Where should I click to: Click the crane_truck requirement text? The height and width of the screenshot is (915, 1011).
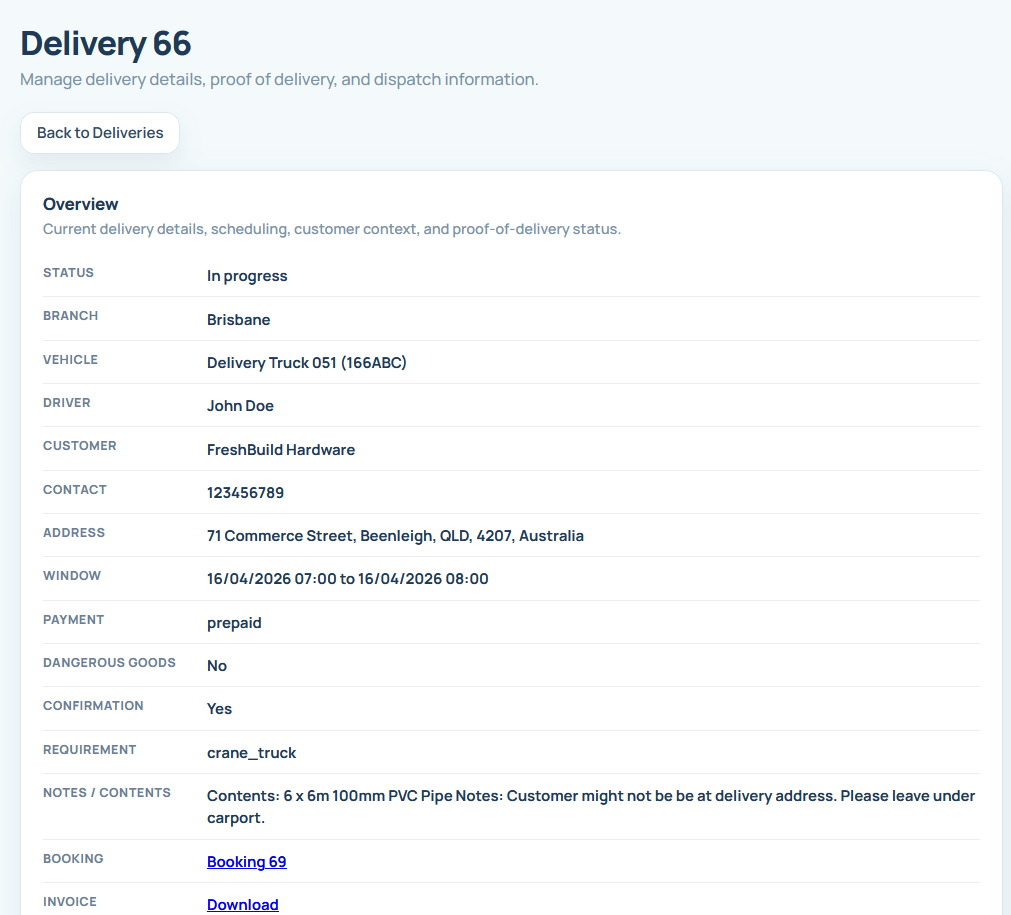[x=251, y=752]
